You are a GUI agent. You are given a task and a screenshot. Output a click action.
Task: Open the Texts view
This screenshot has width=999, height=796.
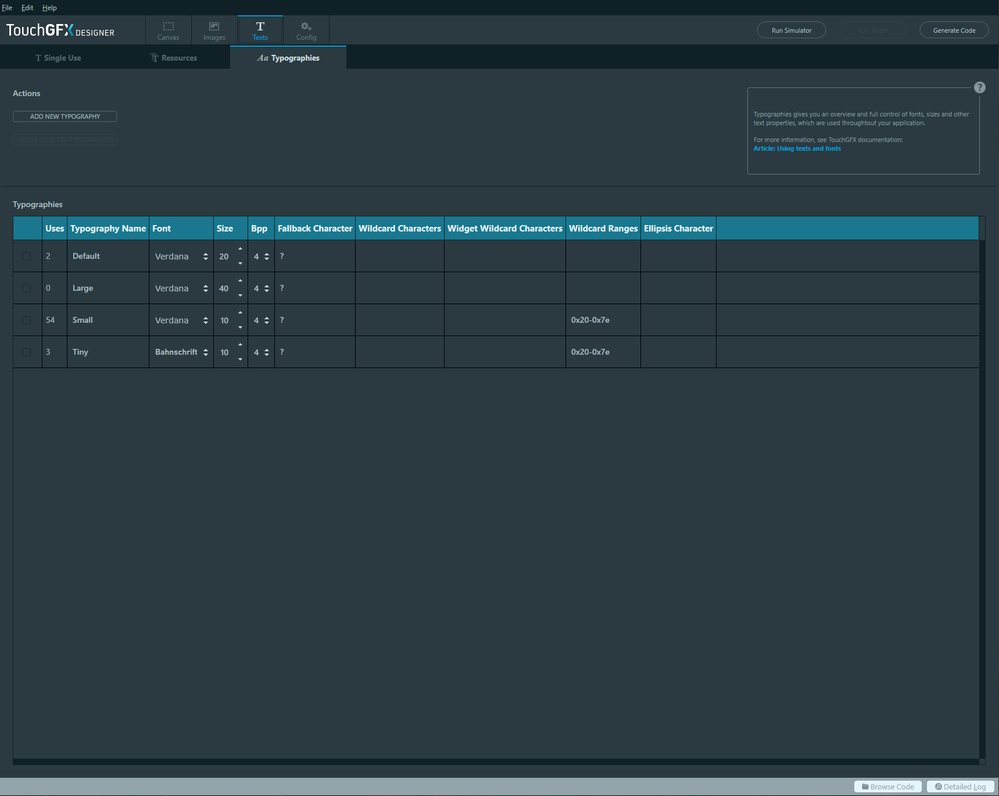coord(260,30)
